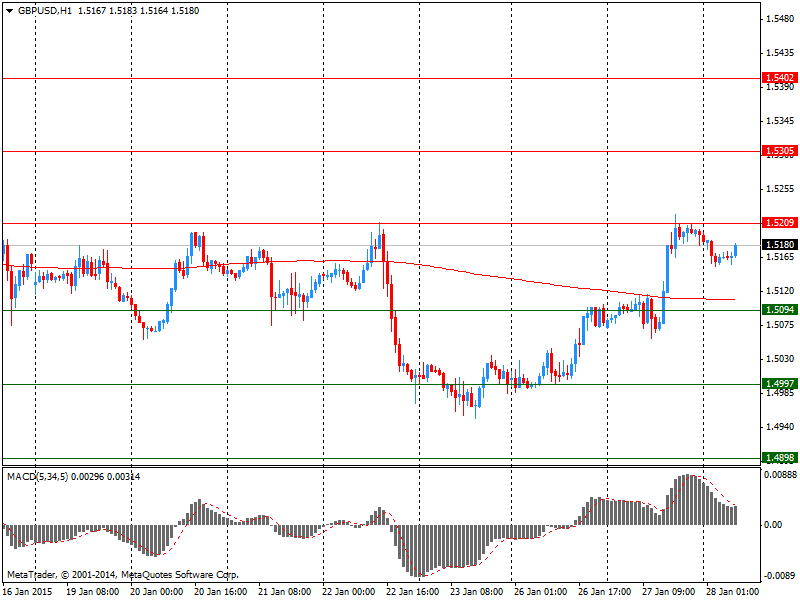Click the 1.5480 price scale value
The height and width of the screenshot is (600, 800).
coord(780,19)
